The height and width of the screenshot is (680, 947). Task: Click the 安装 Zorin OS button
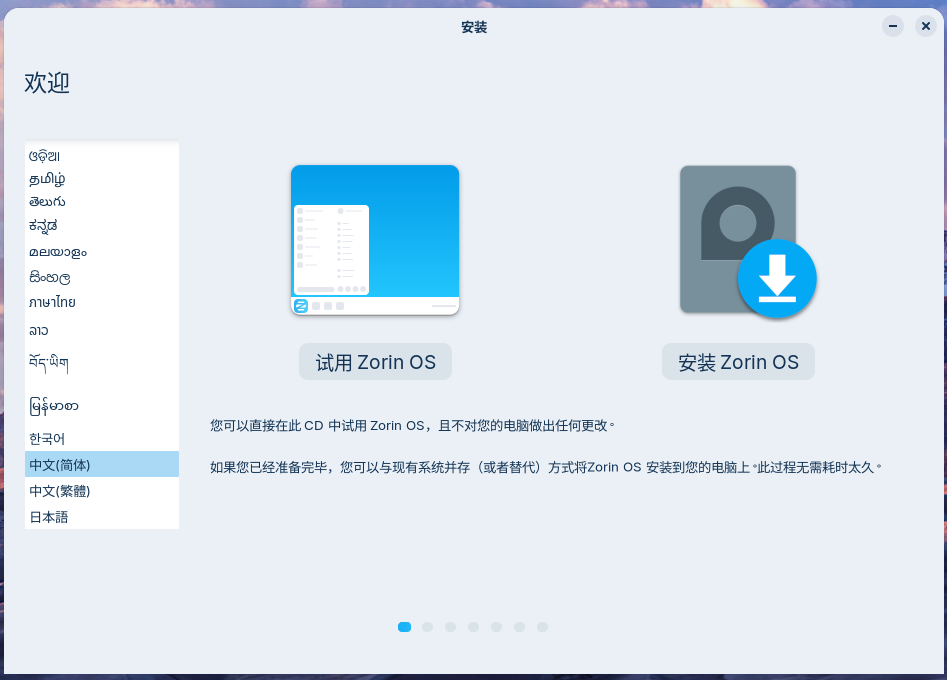738,361
